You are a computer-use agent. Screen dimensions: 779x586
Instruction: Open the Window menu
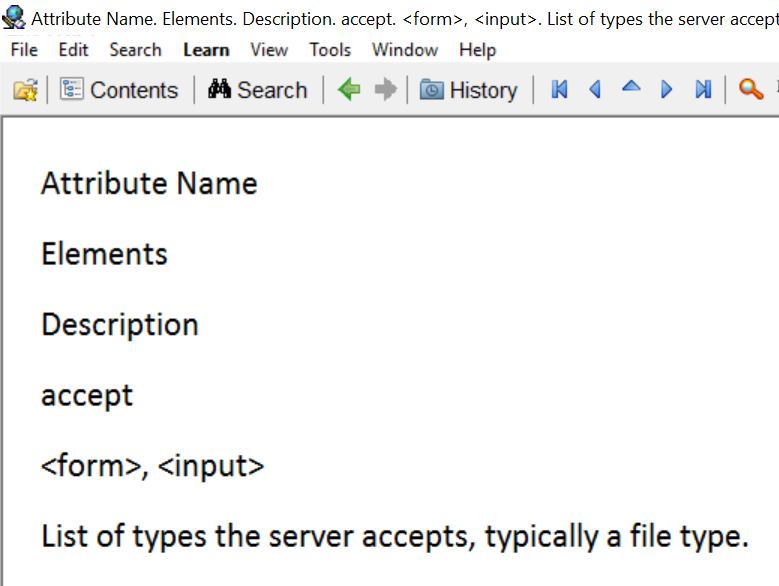405,50
